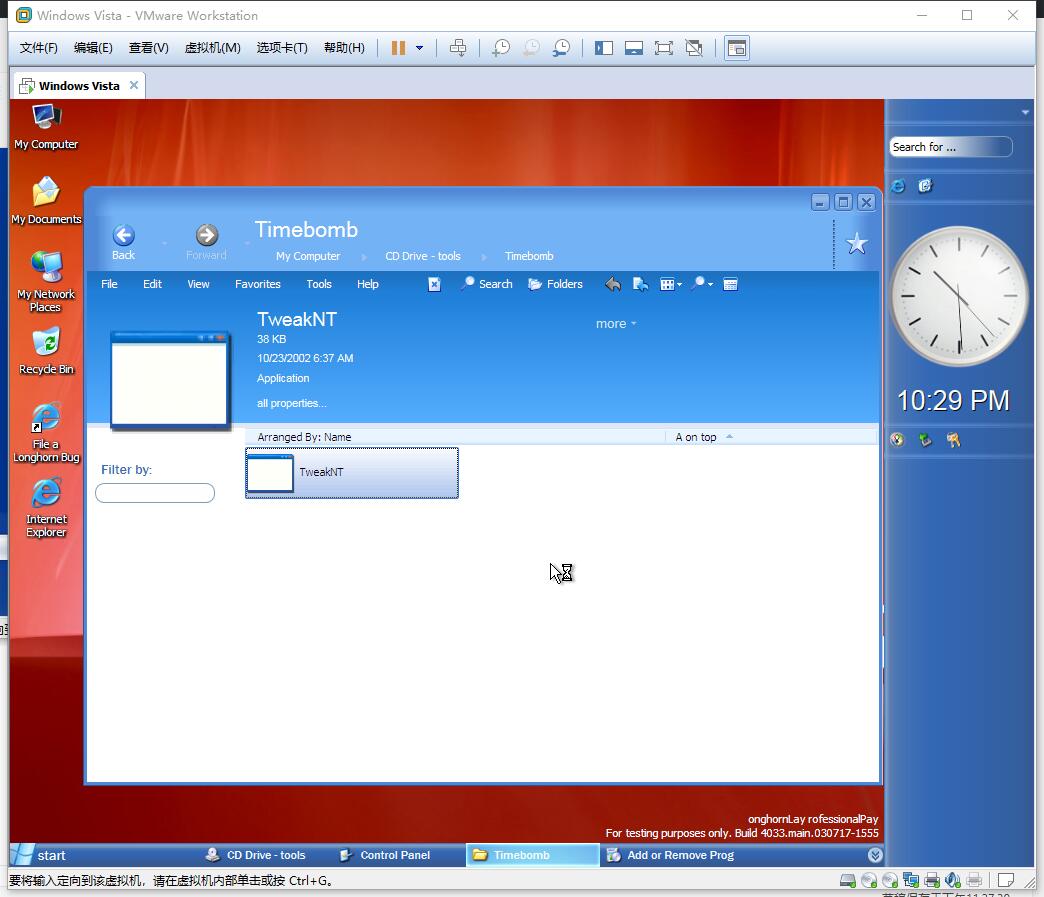Open My Network Places desktop icon
Viewport: 1044px width, 897px height.
(46, 282)
